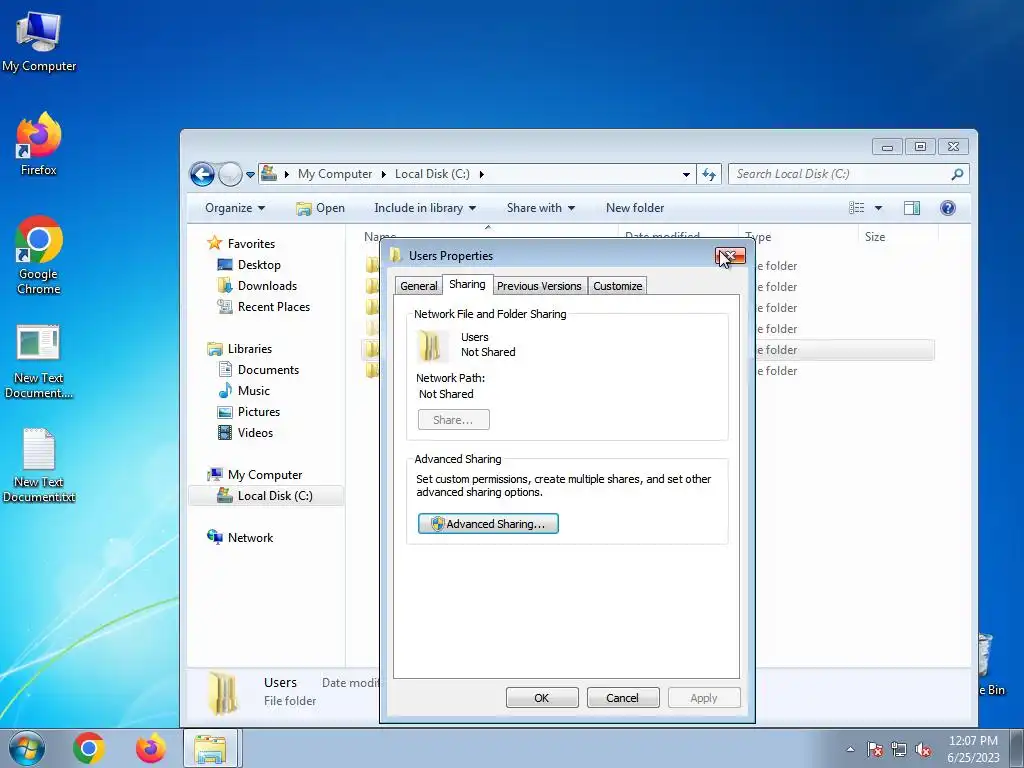Open the view options dropdown arrow
The width and height of the screenshot is (1024, 768).
[878, 208]
